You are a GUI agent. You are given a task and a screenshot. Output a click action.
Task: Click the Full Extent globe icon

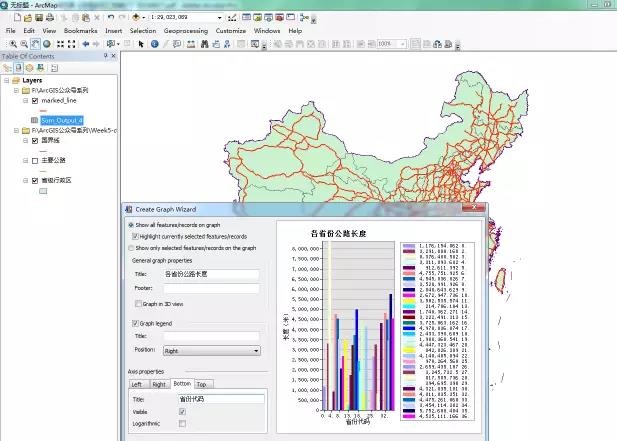pyautogui.click(x=46, y=44)
